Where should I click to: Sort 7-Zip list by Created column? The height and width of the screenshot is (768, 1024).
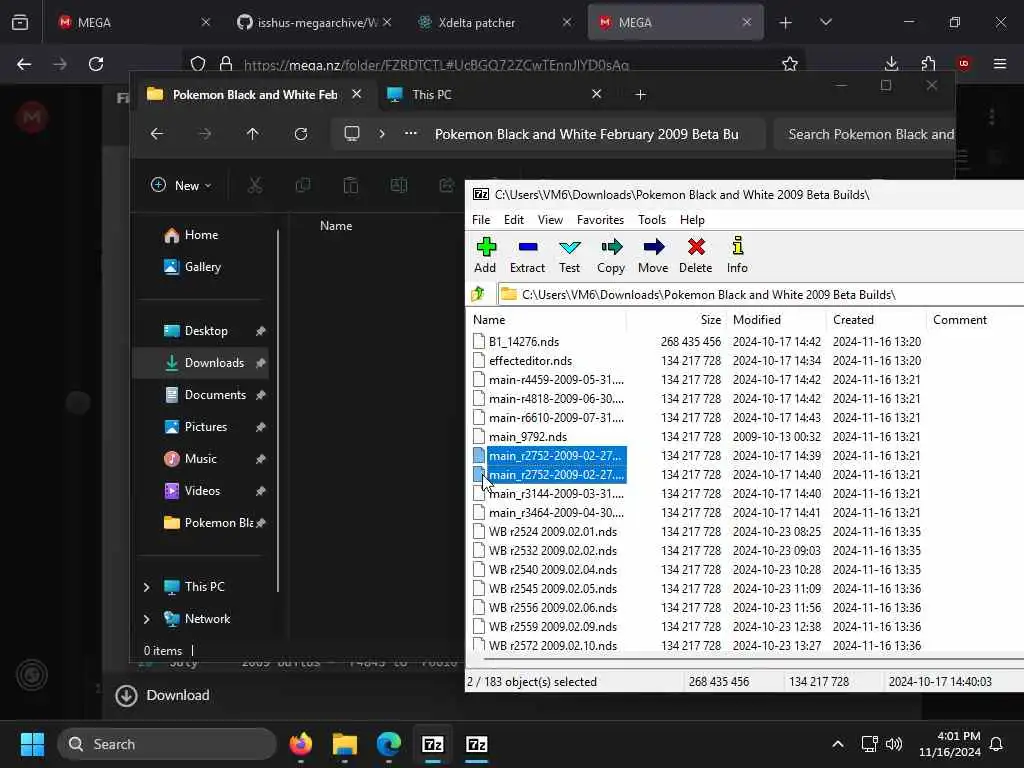[854, 320]
